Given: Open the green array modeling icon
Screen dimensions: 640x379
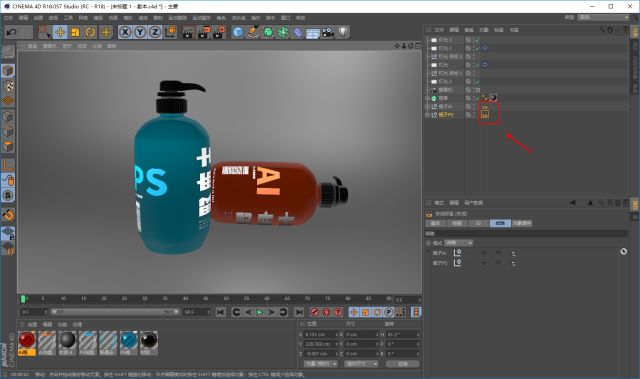Looking at the screenshot, I should click(x=283, y=32).
